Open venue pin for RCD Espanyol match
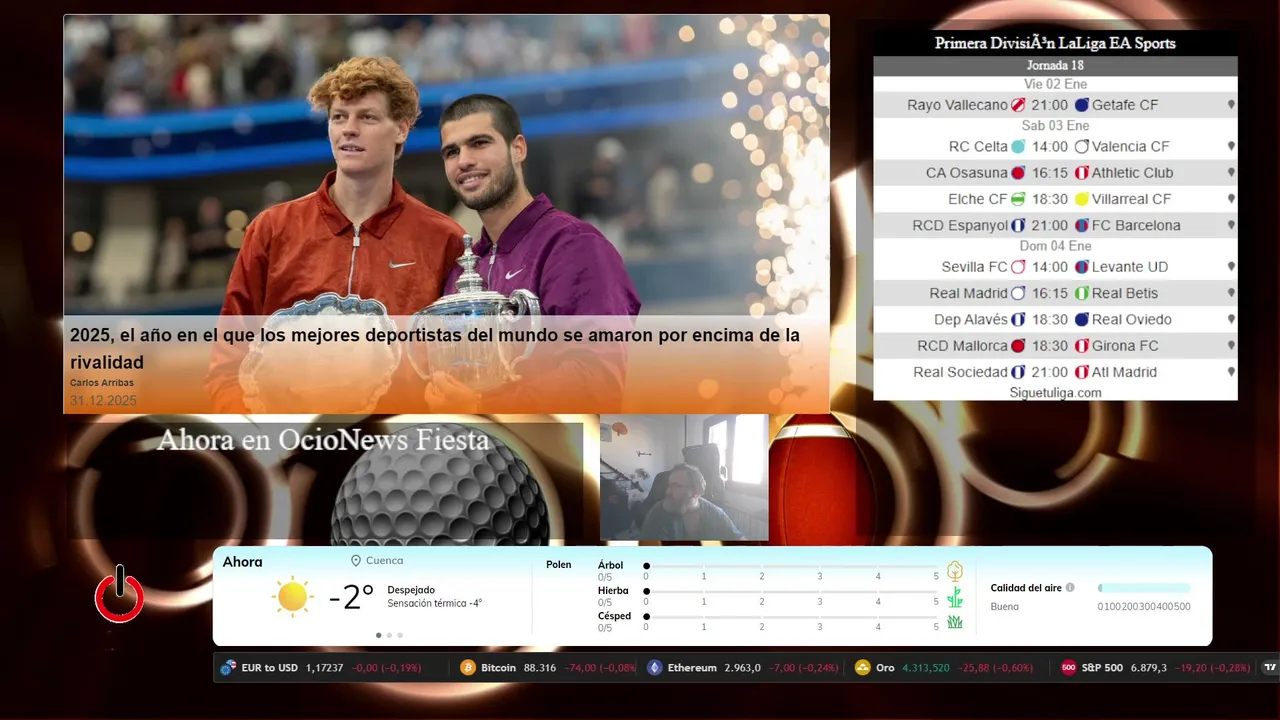The height and width of the screenshot is (720, 1280). point(1231,225)
